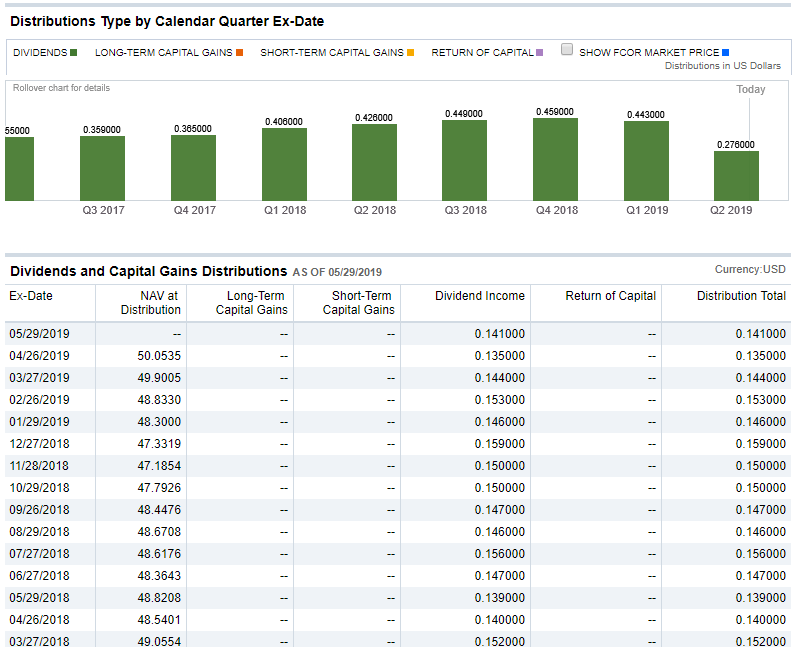Click the Return of Capital column header
The width and height of the screenshot is (800, 647).
pos(610,296)
